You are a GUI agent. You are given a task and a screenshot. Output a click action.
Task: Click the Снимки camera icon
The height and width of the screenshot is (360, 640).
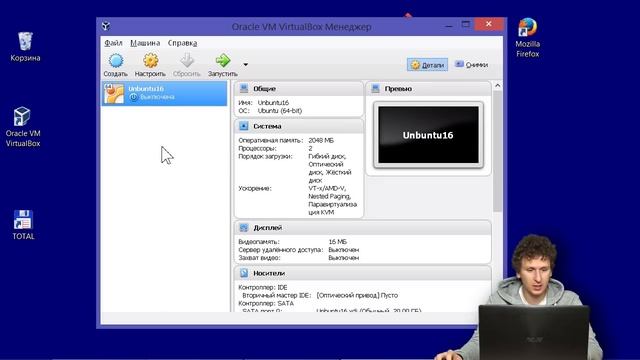[x=460, y=64]
